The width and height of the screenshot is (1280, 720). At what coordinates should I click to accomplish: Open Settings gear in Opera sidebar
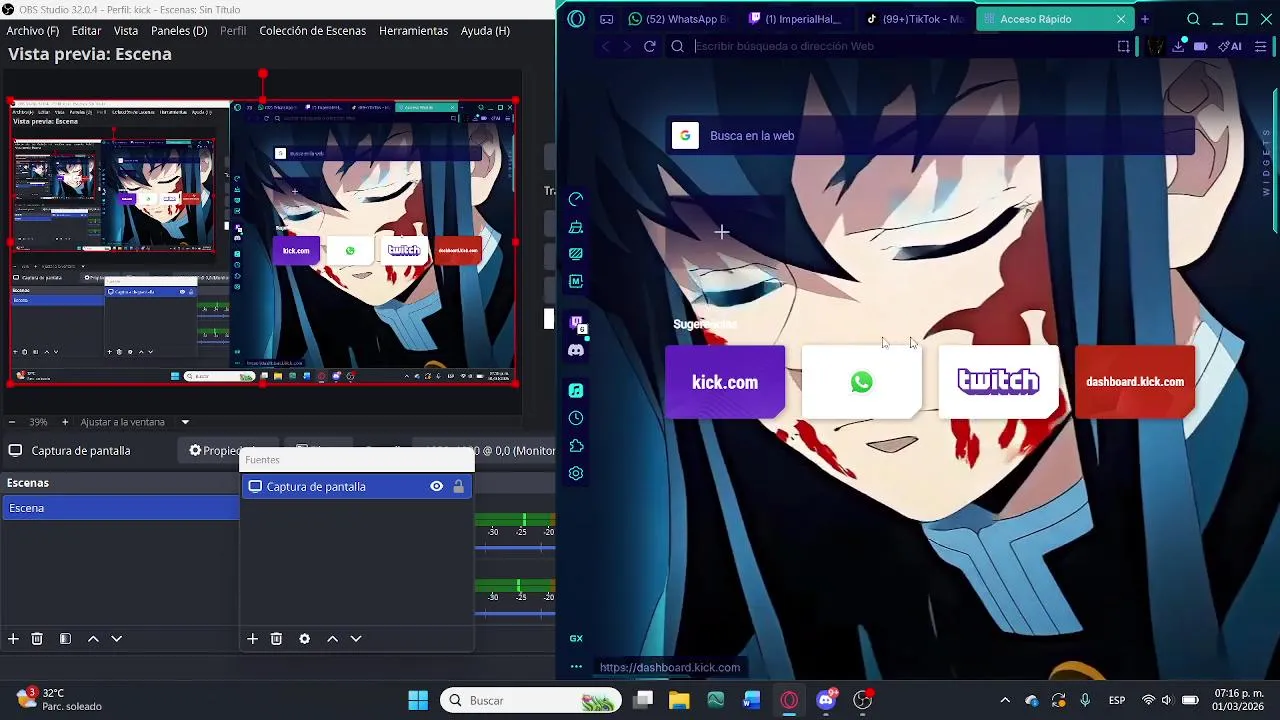(x=576, y=474)
